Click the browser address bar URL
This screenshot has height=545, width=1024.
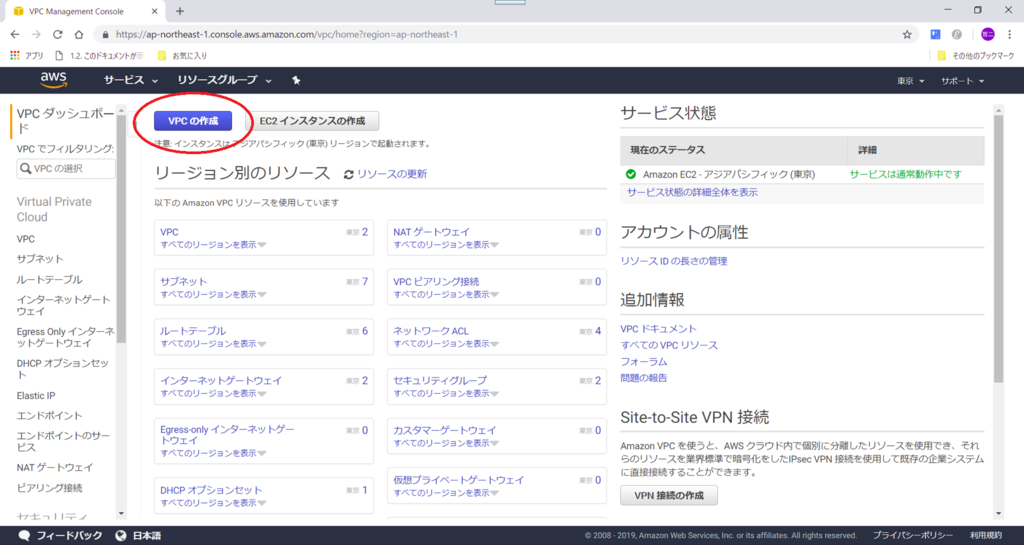pyautogui.click(x=287, y=35)
